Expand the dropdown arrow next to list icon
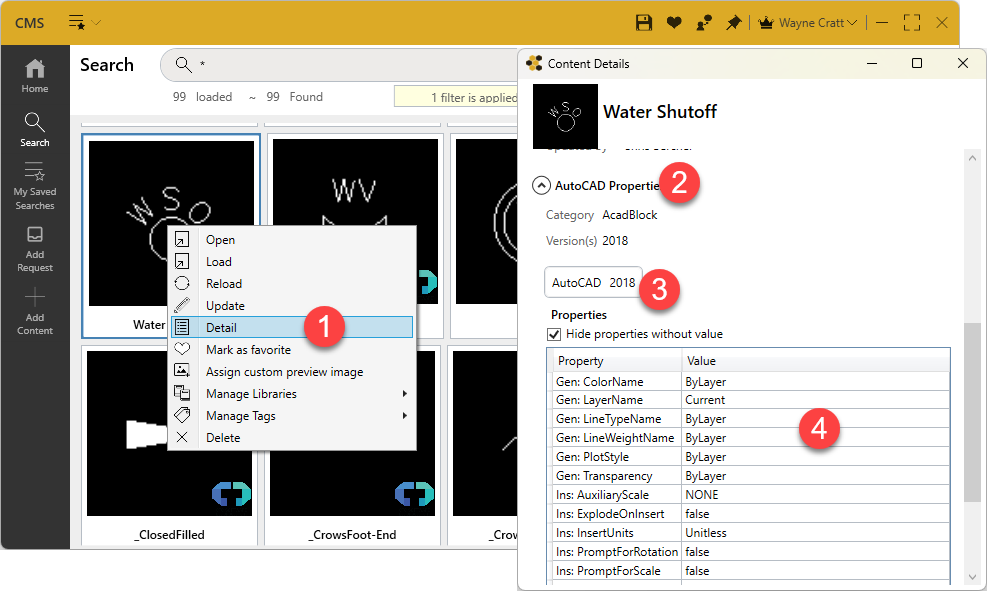Screen dimensions: 987x591 tap(96, 23)
